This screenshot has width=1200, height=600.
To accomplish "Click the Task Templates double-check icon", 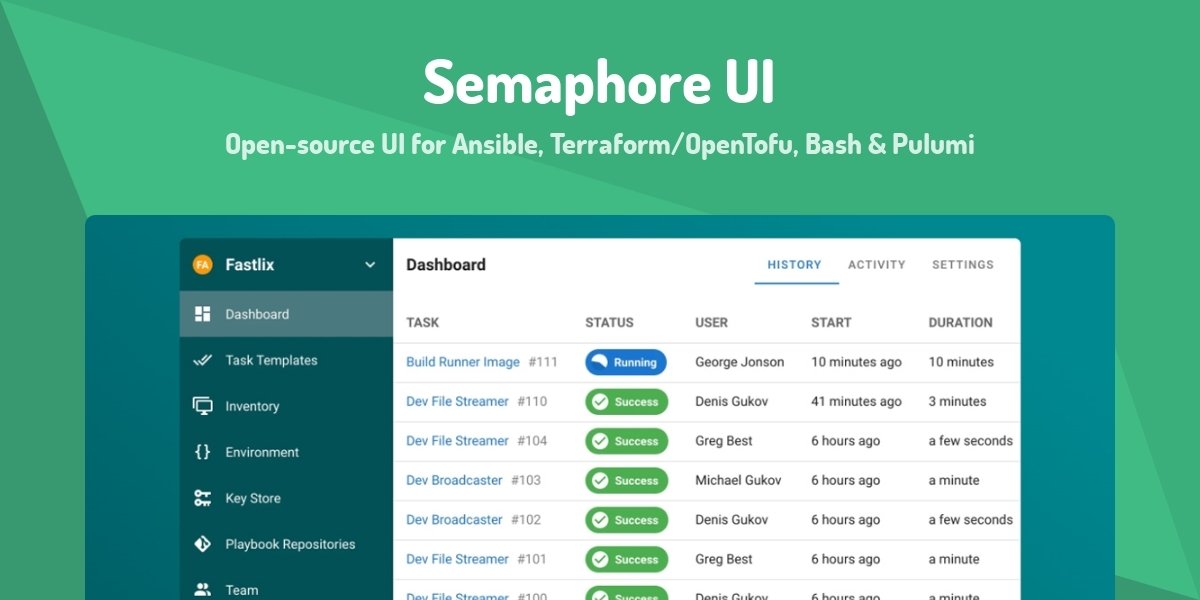I will pyautogui.click(x=202, y=360).
